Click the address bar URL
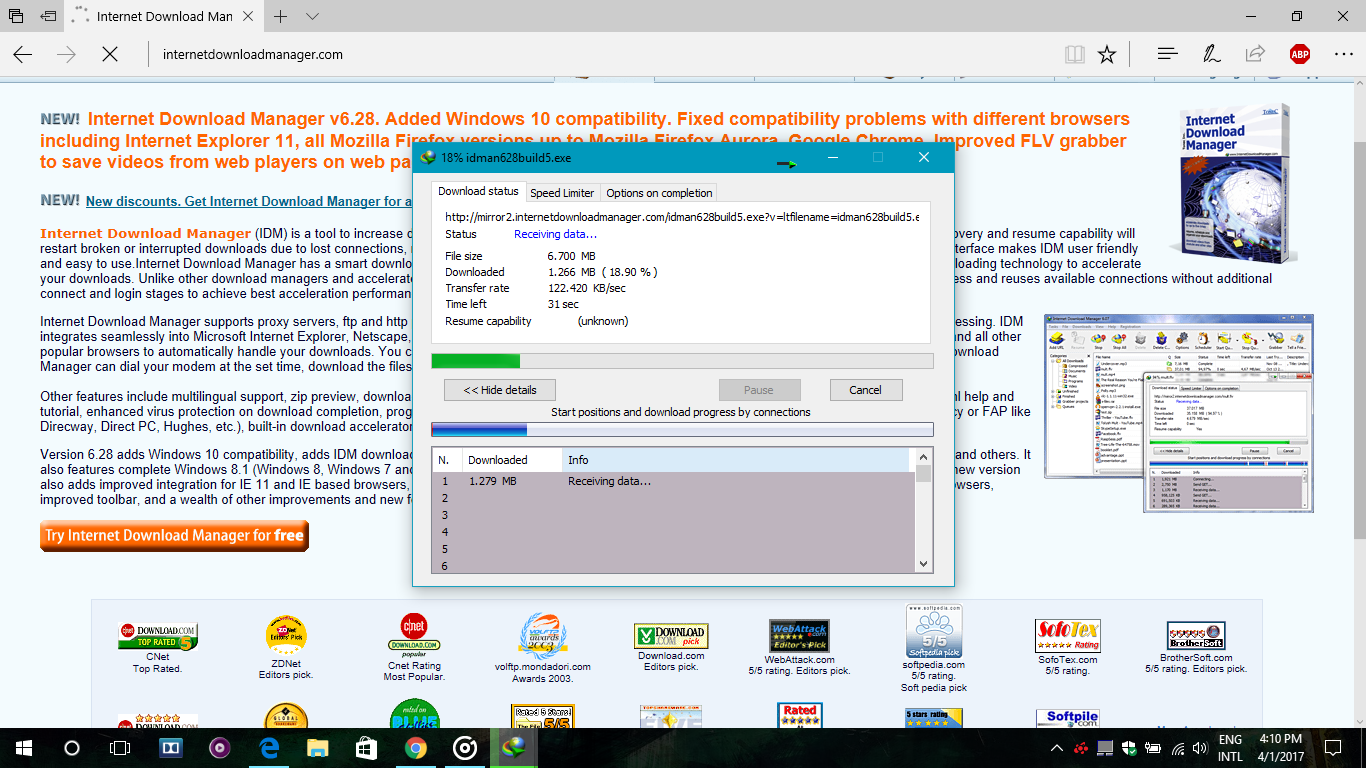Screen dimensions: 1366x768 tap(253, 55)
